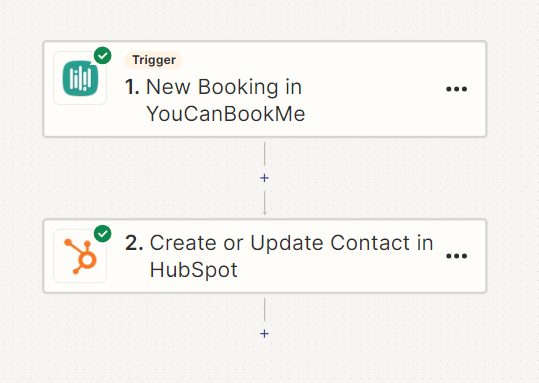Open Create or Update Contact in HubSpot step

pos(265,256)
